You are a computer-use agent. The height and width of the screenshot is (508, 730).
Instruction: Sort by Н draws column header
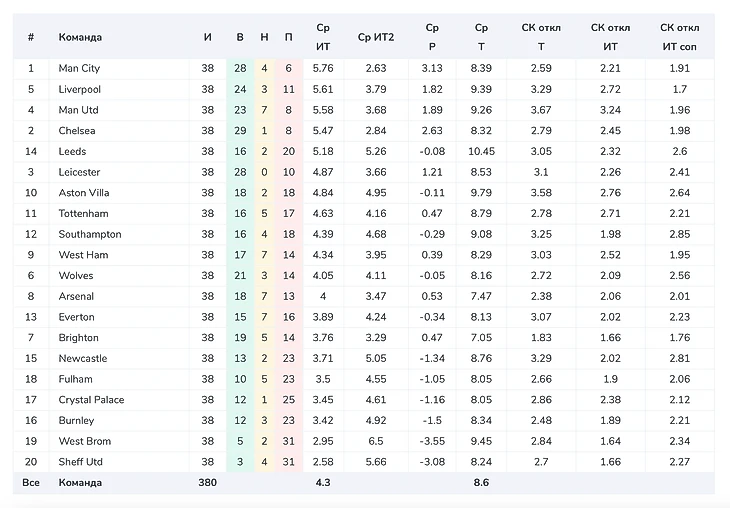[264, 38]
